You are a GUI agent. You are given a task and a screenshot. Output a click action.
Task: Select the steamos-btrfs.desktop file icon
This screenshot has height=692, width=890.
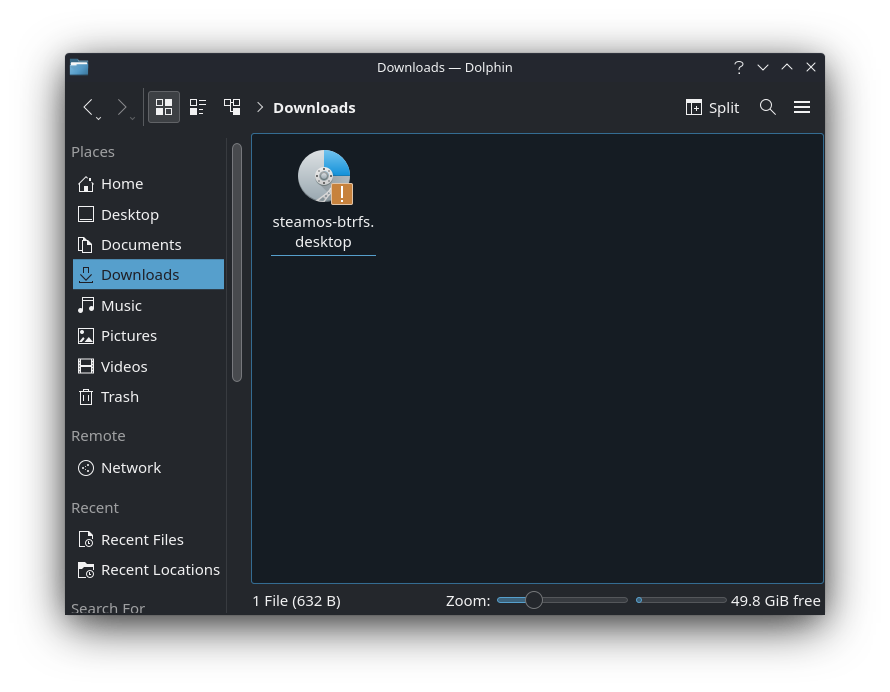(325, 177)
